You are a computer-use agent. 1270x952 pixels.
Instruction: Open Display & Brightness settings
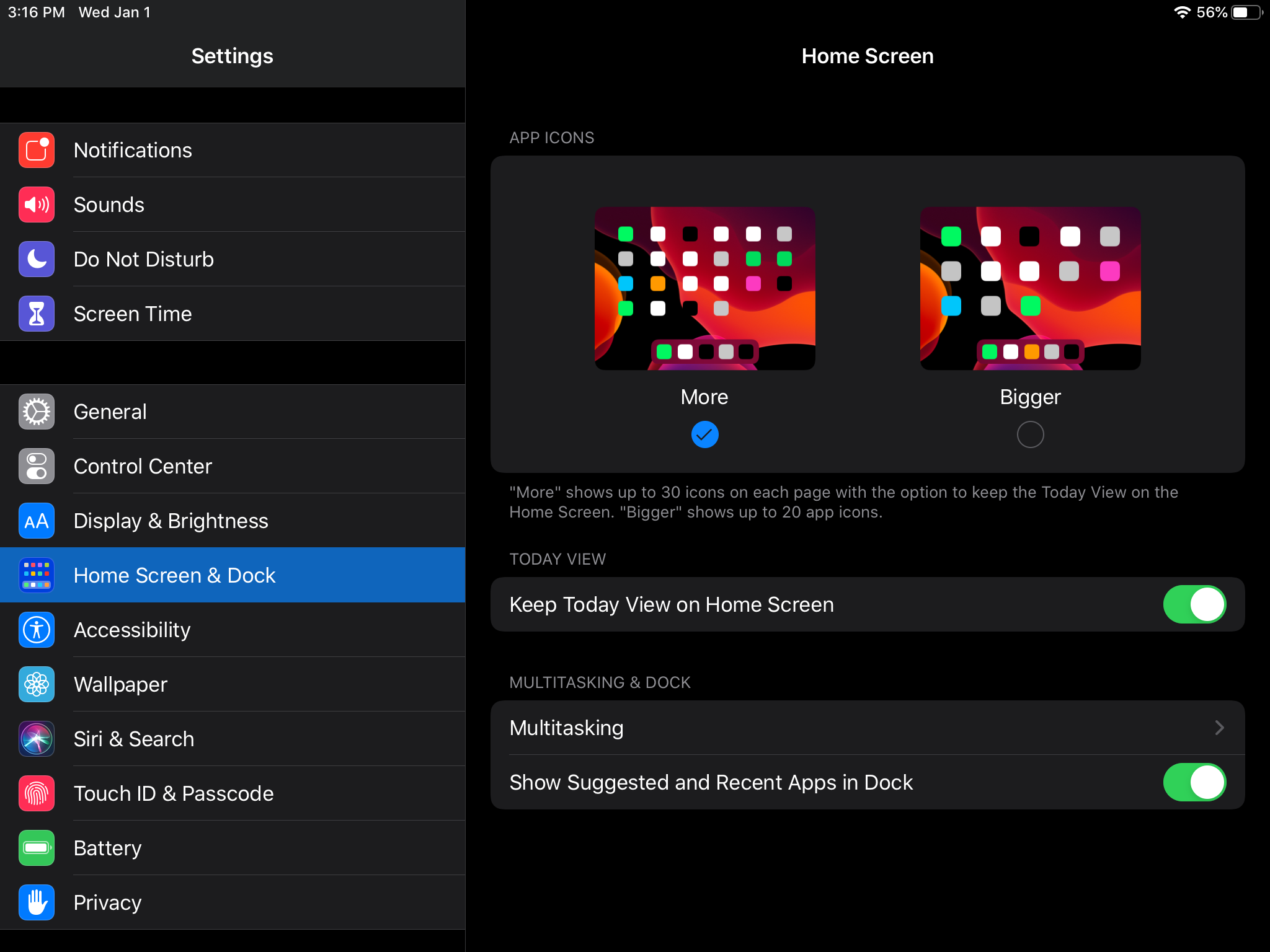(171, 521)
